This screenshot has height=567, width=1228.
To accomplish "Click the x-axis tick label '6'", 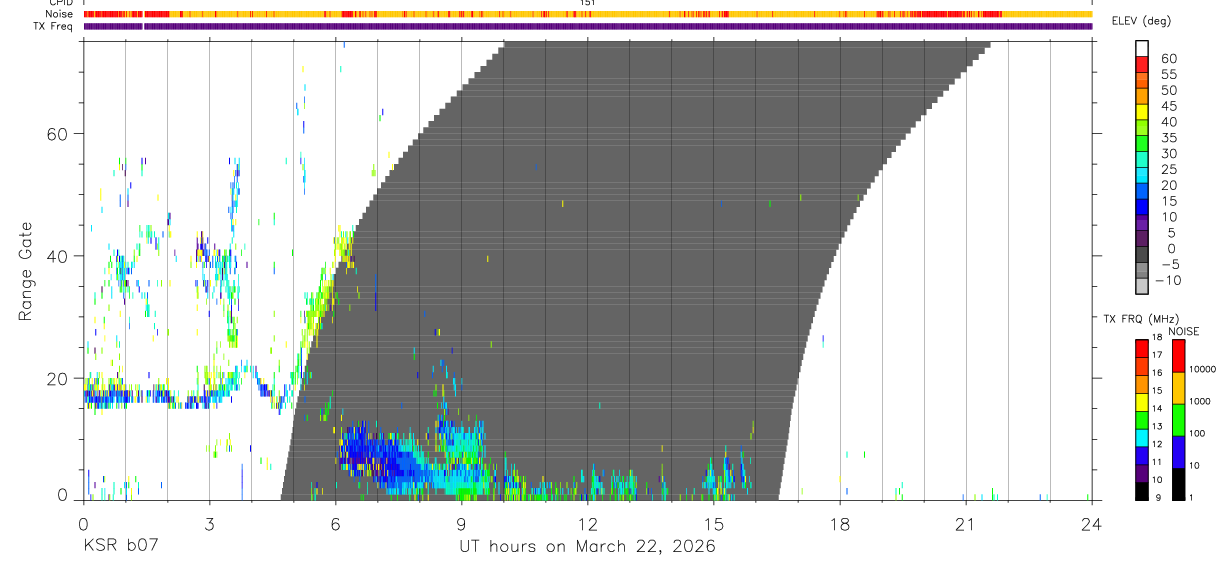I will (335, 524).
